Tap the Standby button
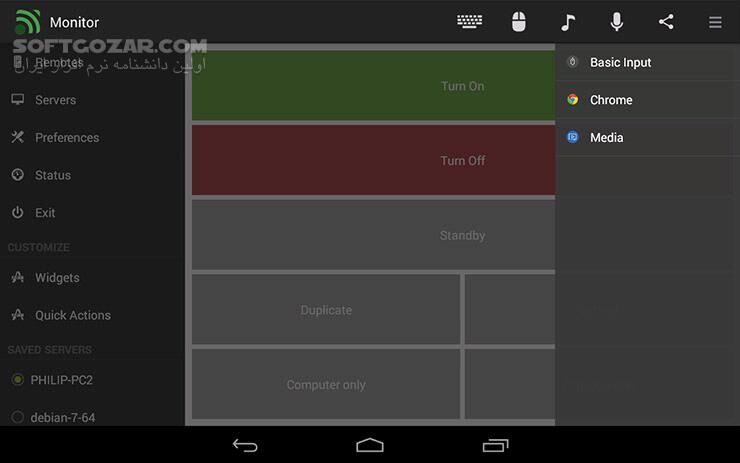This screenshot has width=740, height=463. click(373, 235)
